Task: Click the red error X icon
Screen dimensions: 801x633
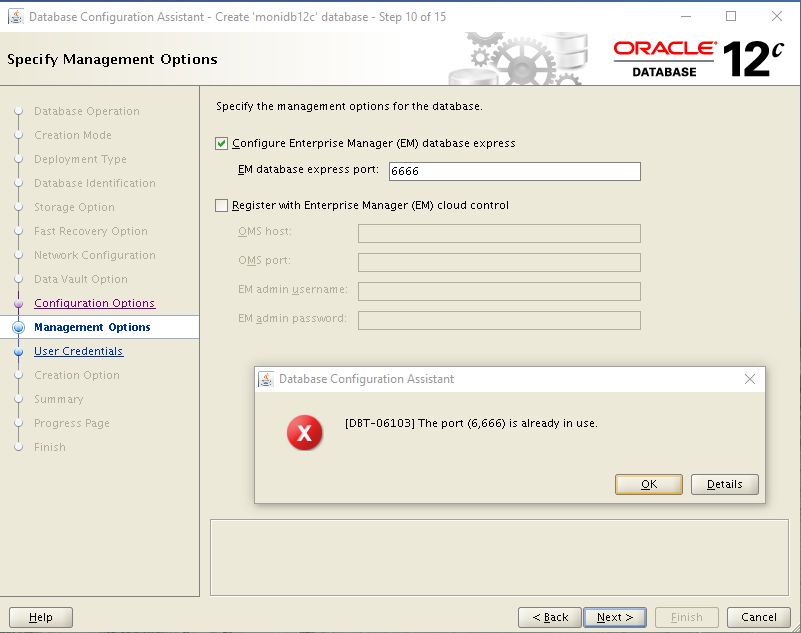Action: [304, 433]
